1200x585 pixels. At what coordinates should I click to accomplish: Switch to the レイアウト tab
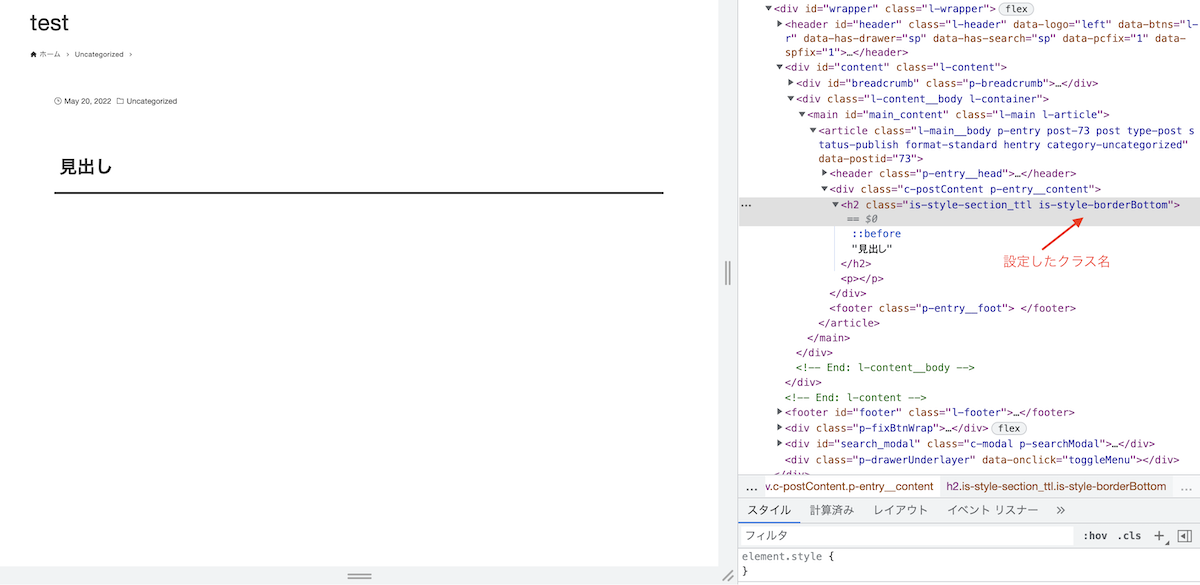[900, 510]
